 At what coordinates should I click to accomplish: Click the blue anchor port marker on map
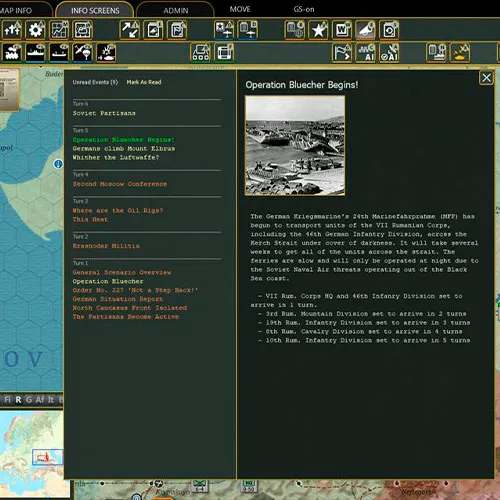coord(58,164)
